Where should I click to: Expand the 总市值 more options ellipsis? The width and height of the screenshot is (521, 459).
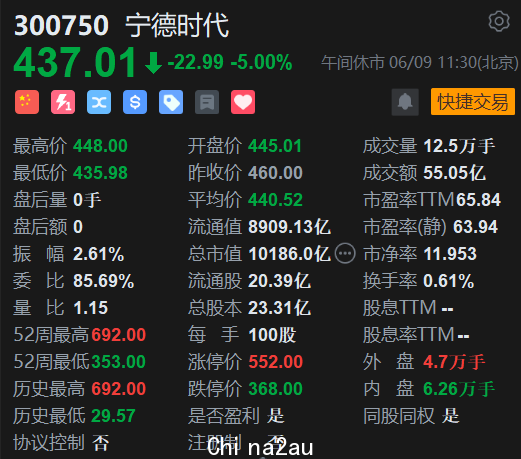tap(345, 254)
